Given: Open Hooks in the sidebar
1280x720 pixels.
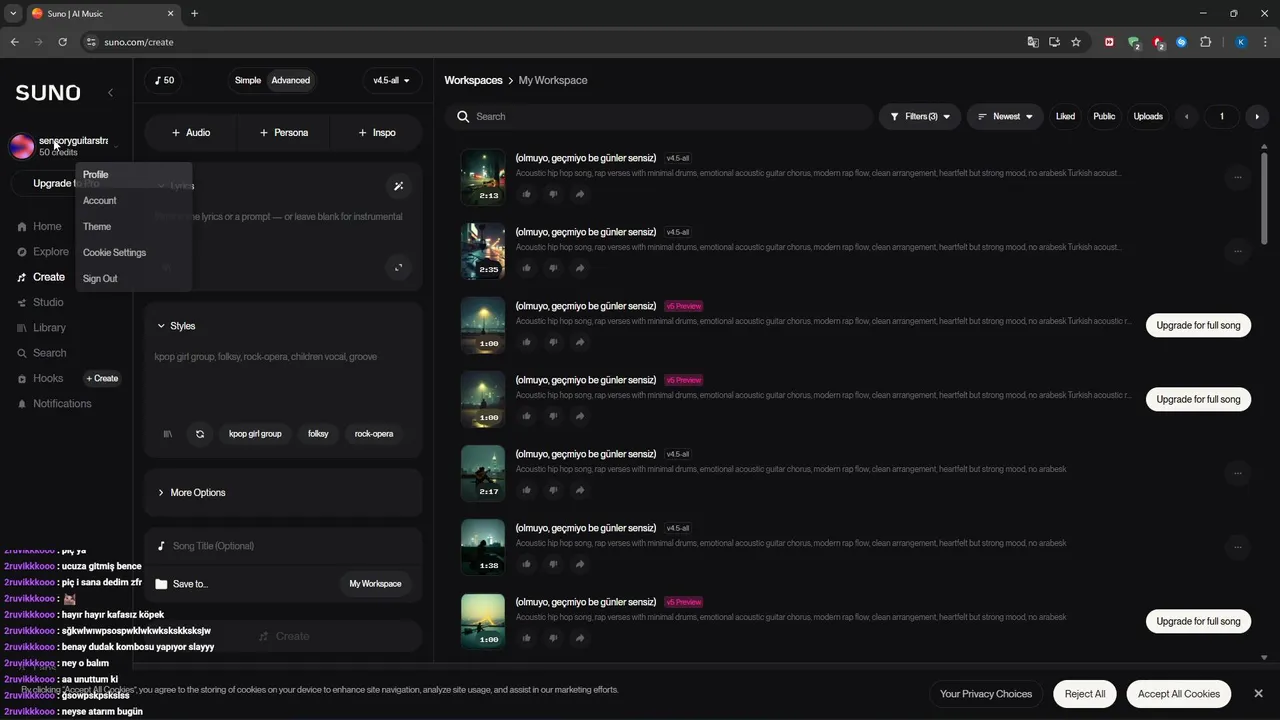Looking at the screenshot, I should click(40, 378).
